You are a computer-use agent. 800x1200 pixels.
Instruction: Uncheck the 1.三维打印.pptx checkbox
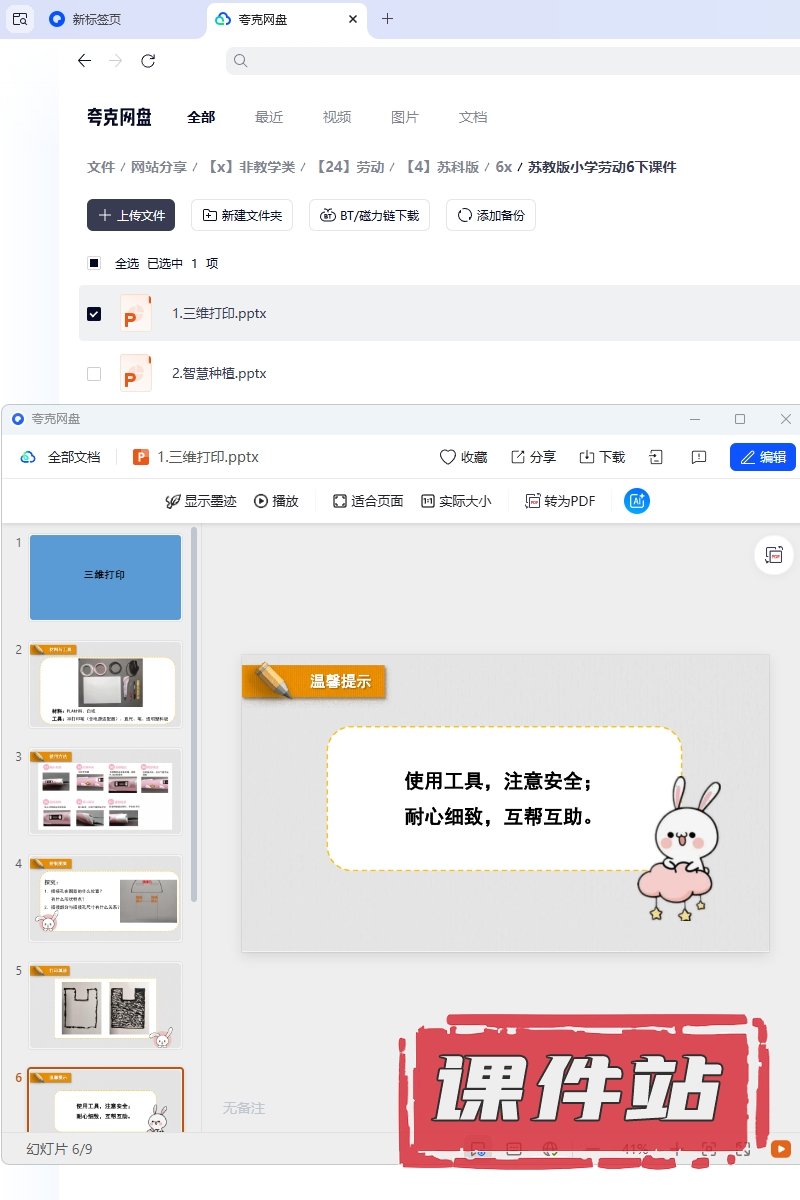[x=94, y=314]
